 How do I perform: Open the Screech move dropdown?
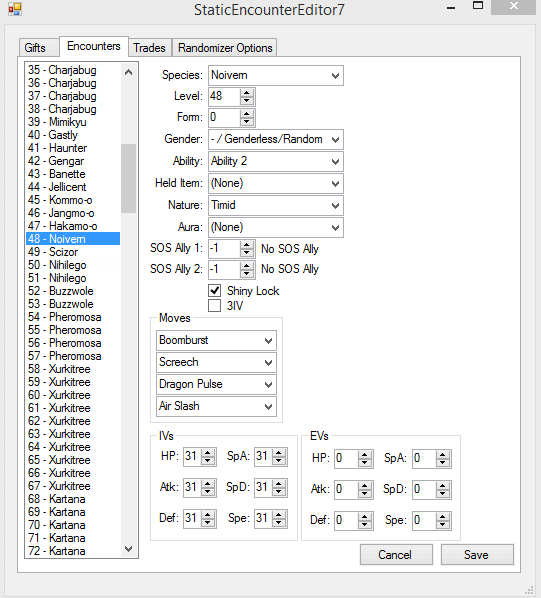216,362
